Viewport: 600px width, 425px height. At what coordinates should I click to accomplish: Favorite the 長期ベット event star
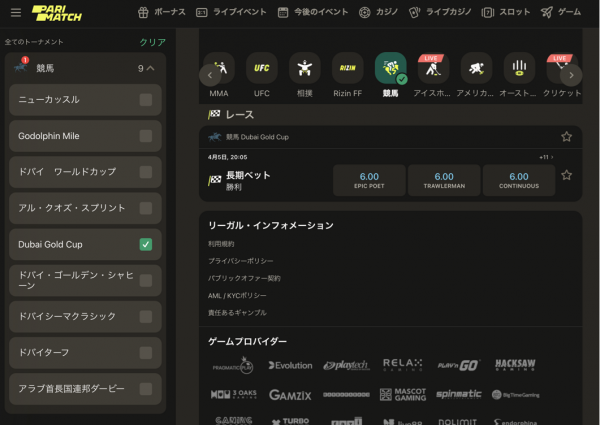tap(566, 175)
